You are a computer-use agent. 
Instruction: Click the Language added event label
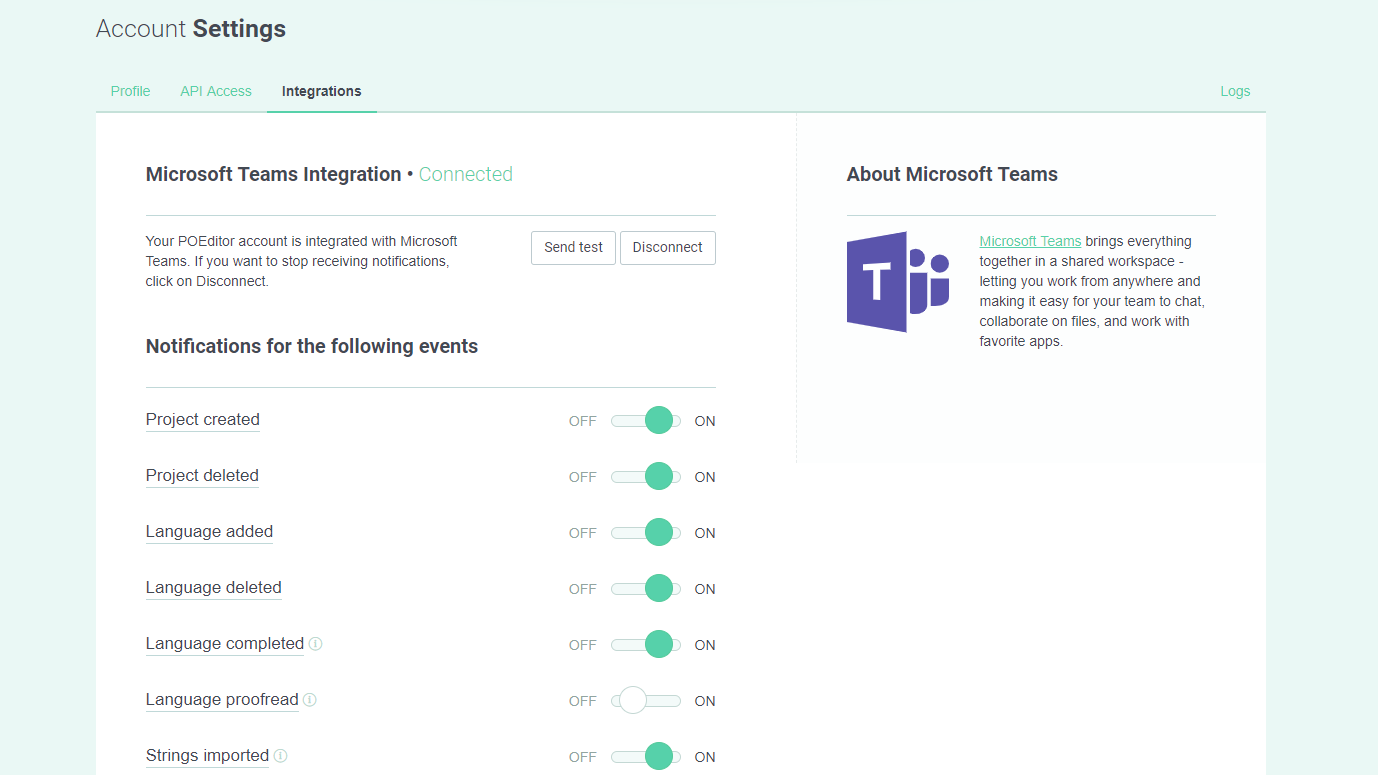click(209, 532)
